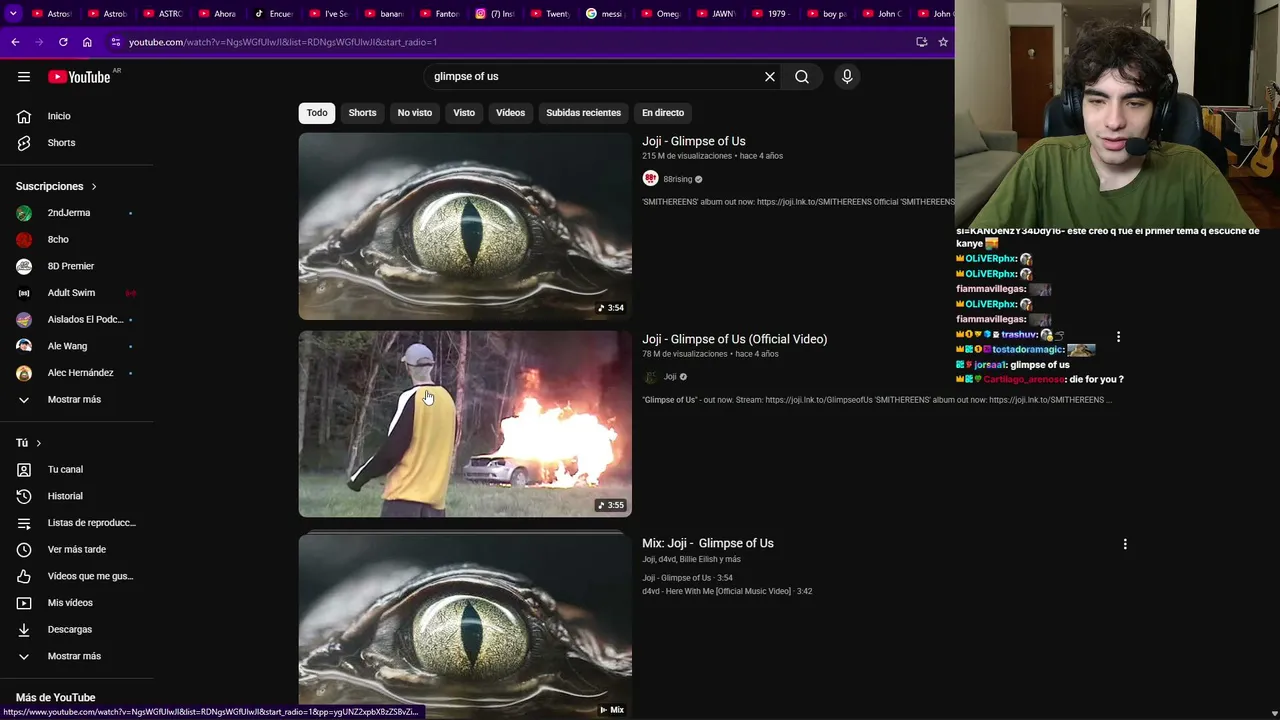This screenshot has height=720, width=1280.
Task: Select the 'No visto' filter chip
Action: [415, 113]
